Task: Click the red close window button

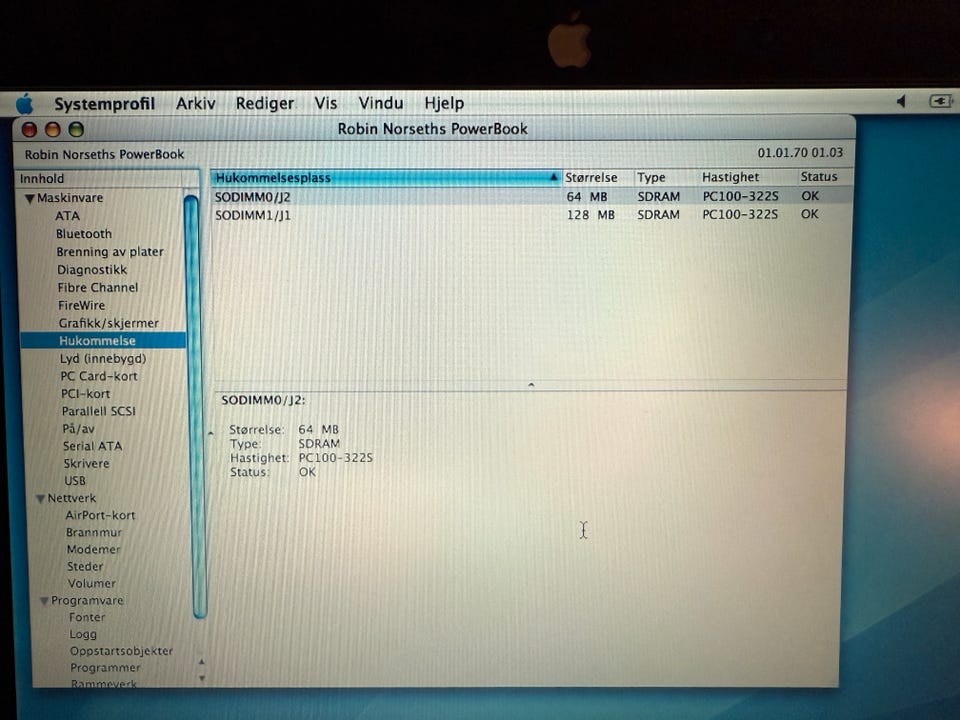Action: 29,130
